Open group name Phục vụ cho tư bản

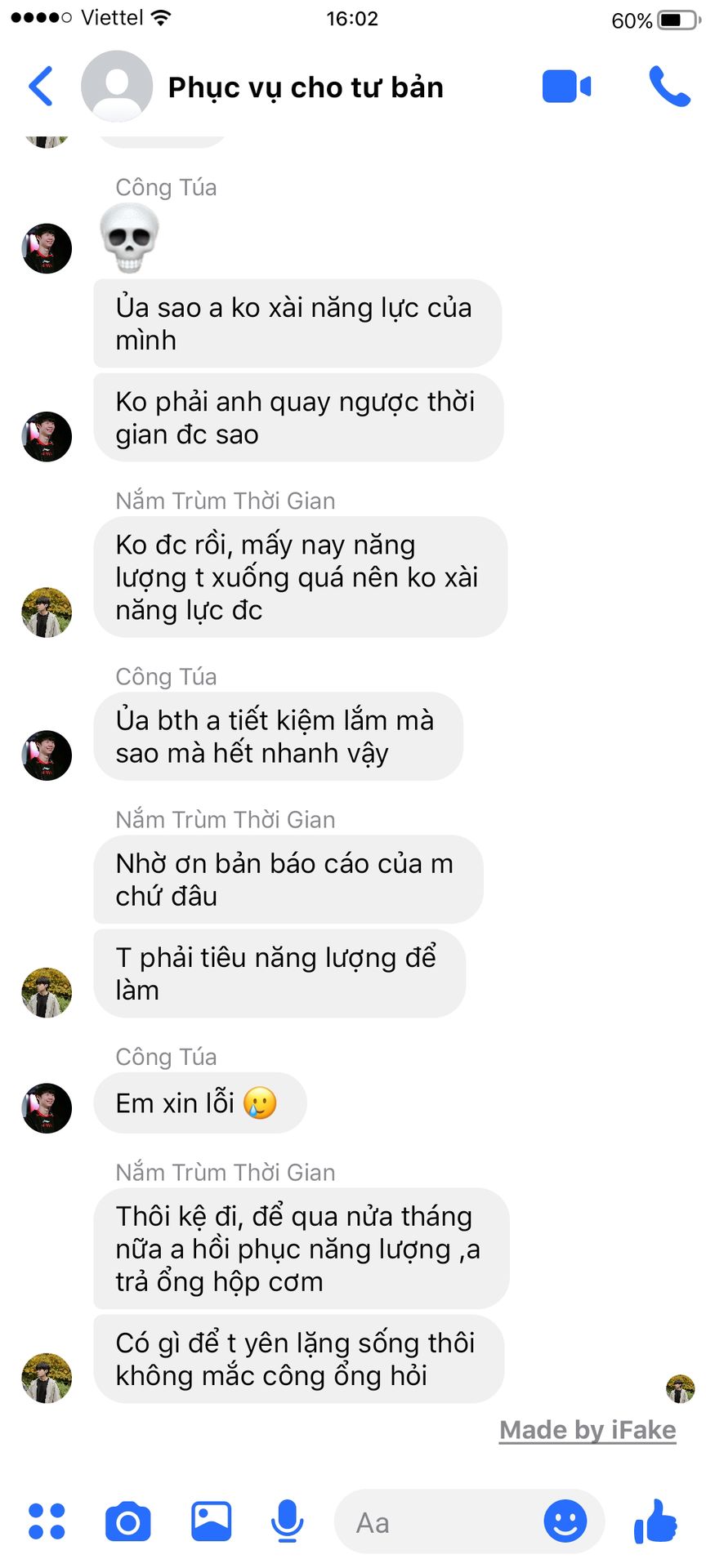(306, 87)
